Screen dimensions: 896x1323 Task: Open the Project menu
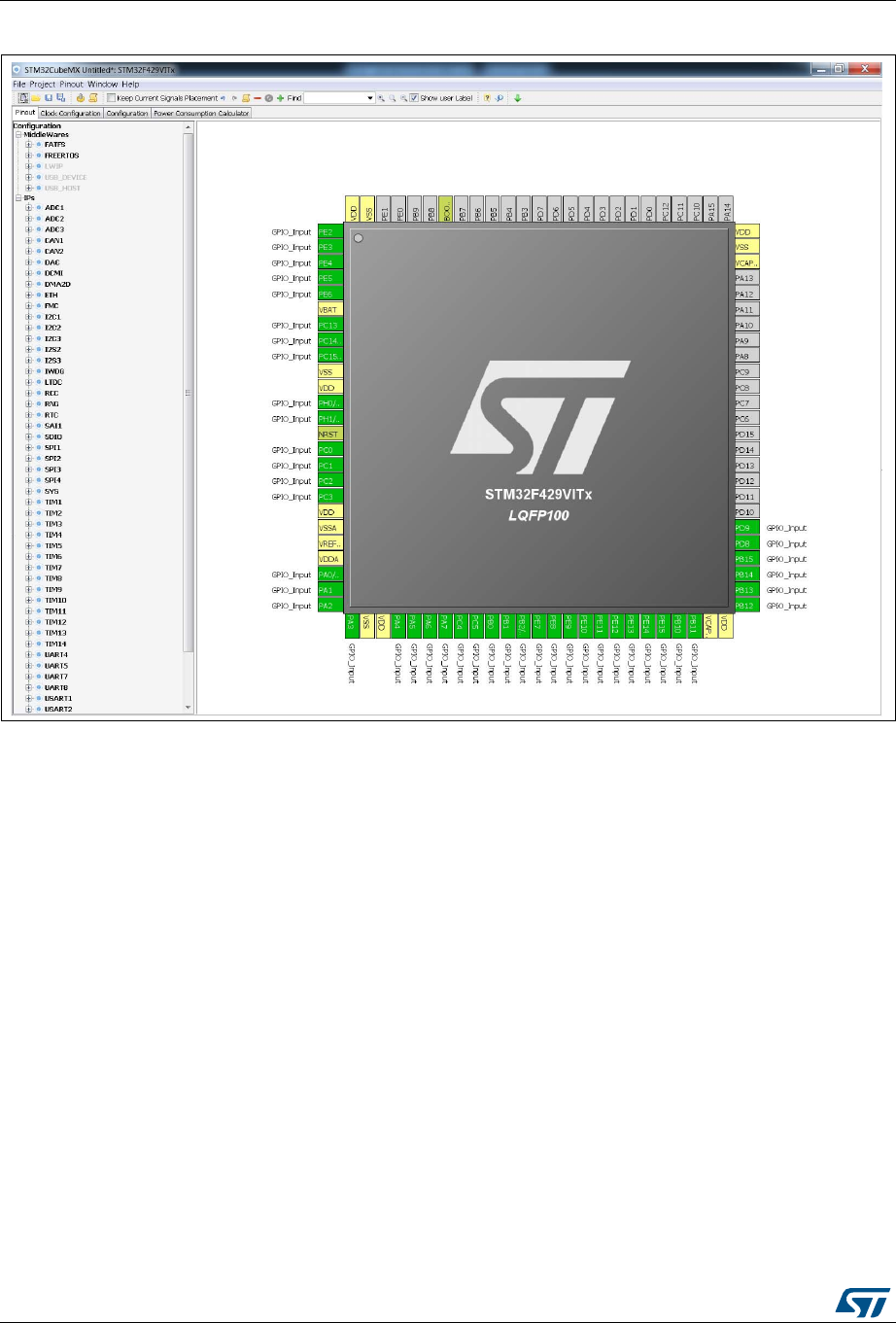coord(43,85)
